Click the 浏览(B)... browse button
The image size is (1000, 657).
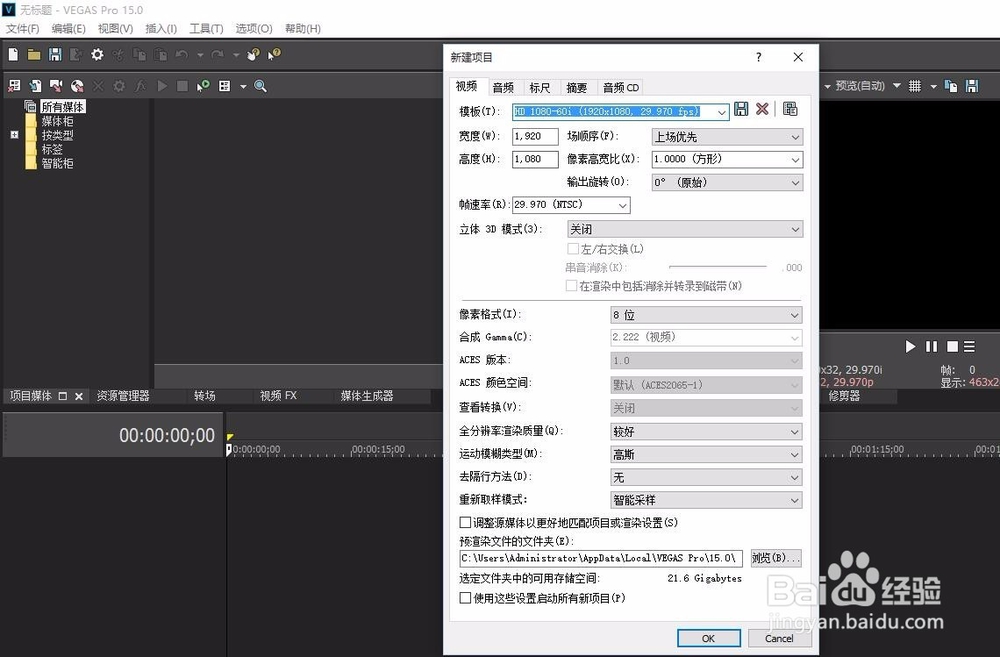(776, 558)
